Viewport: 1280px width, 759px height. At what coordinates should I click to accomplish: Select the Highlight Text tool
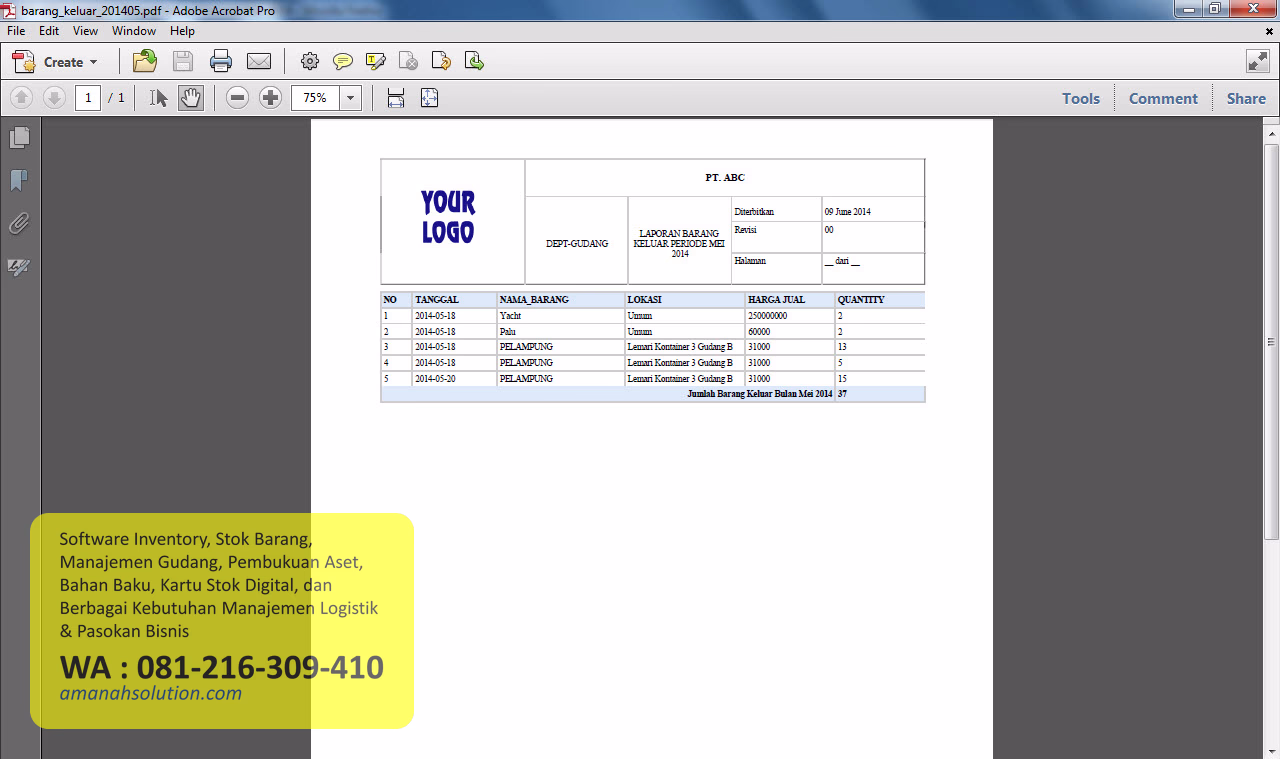coord(376,62)
